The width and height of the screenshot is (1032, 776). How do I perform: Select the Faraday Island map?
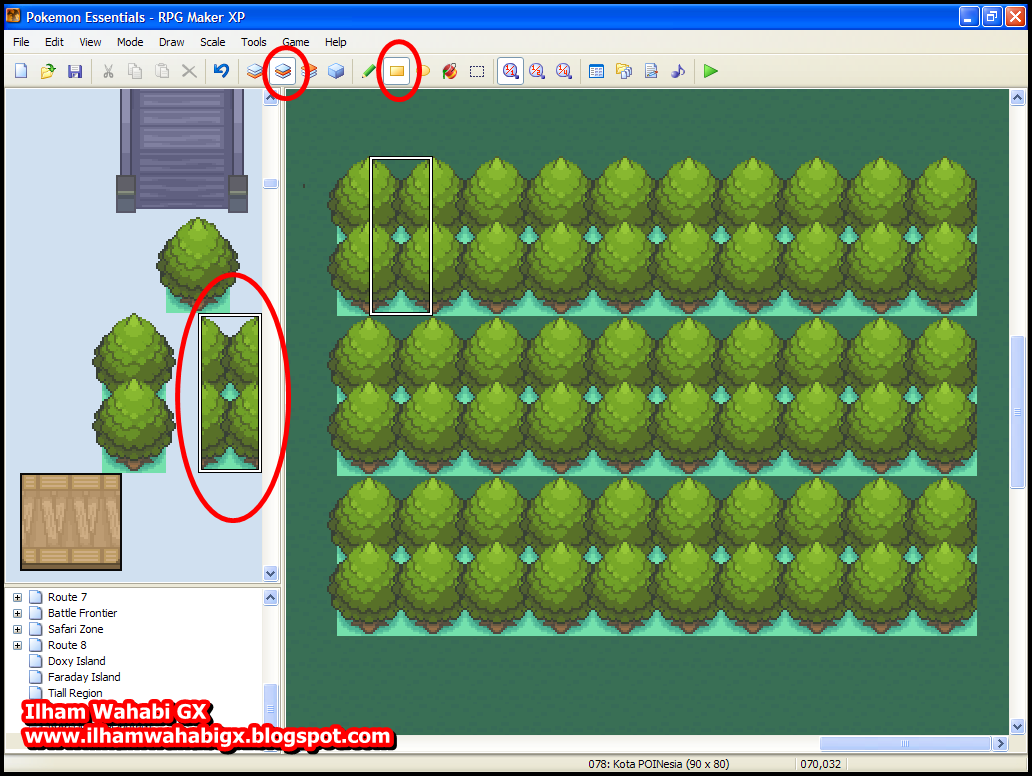click(84, 677)
